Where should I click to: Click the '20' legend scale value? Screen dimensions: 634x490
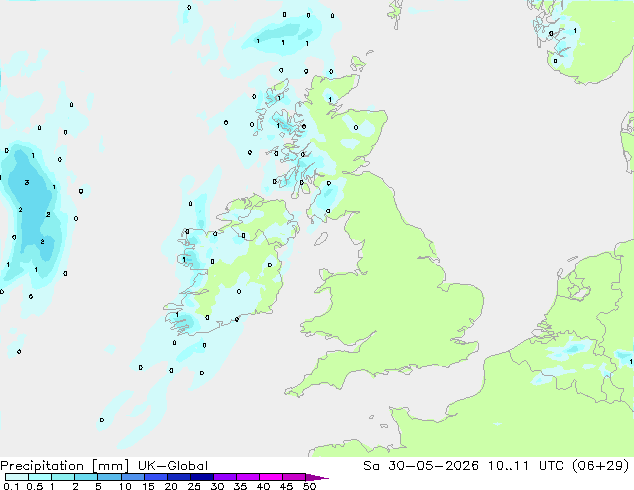tap(171, 486)
